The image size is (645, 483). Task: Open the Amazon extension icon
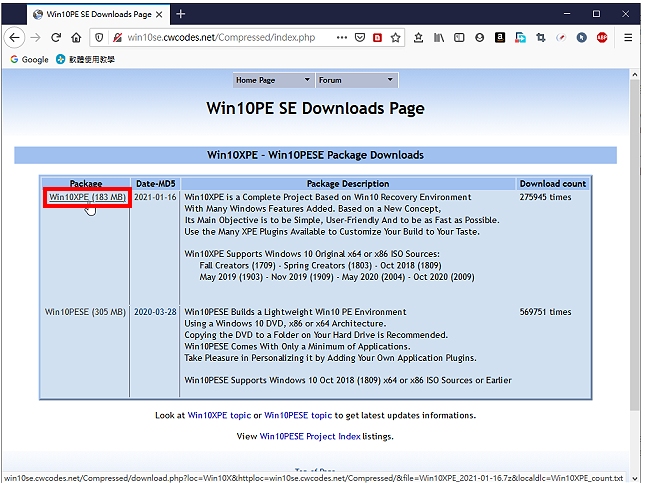pos(500,38)
